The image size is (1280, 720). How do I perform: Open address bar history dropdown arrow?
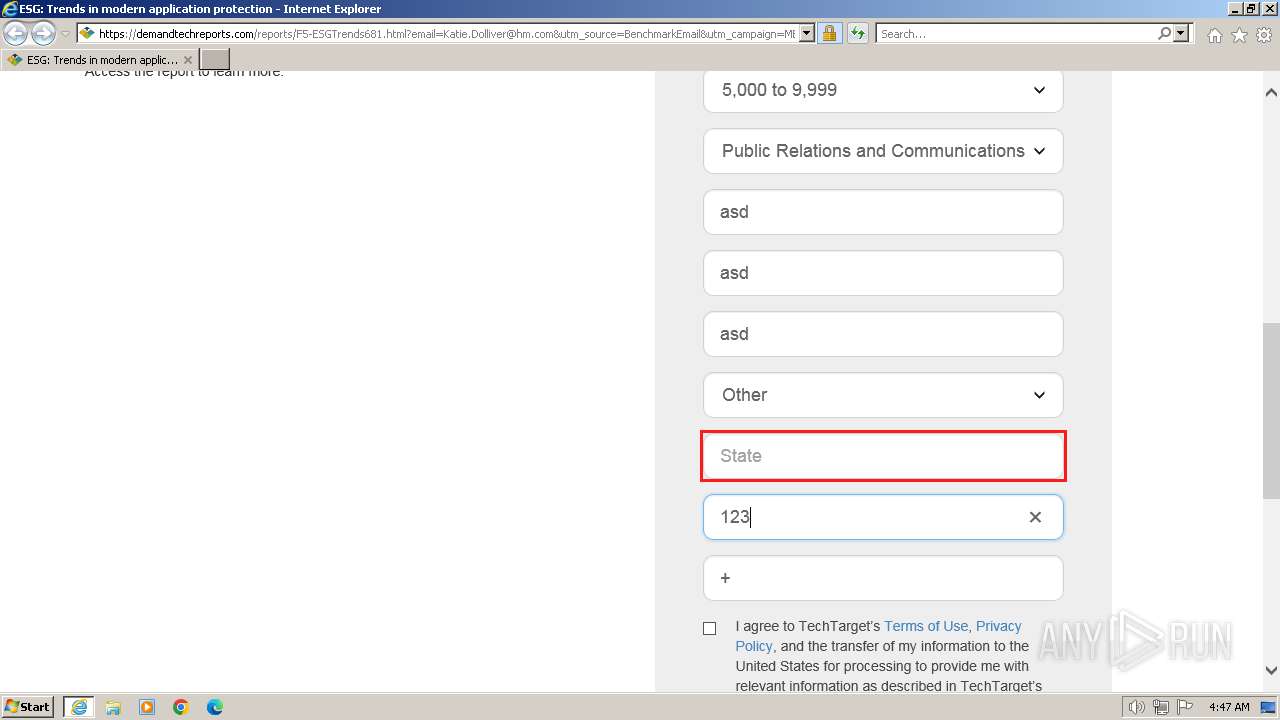click(x=806, y=34)
